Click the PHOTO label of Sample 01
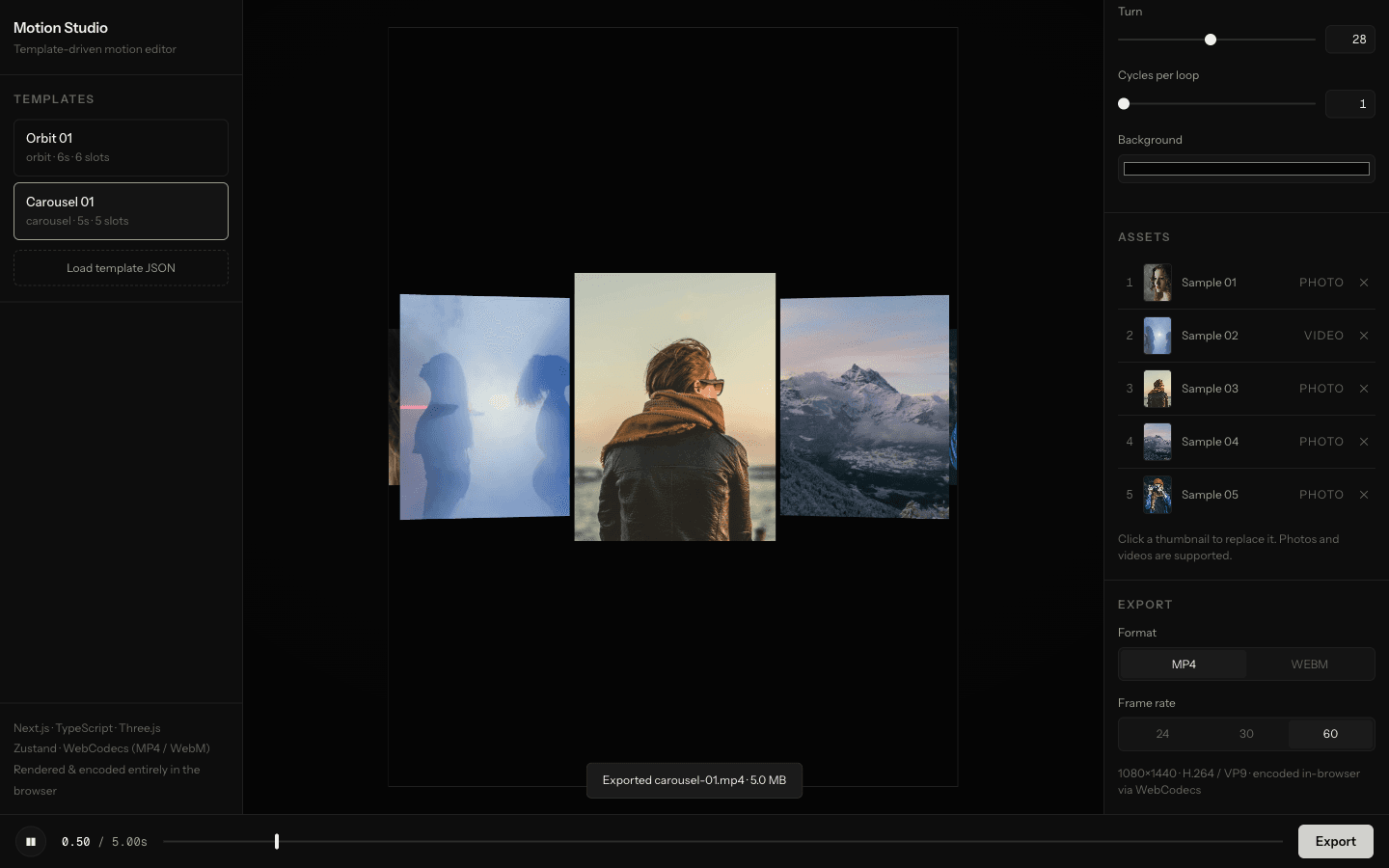 (1321, 283)
